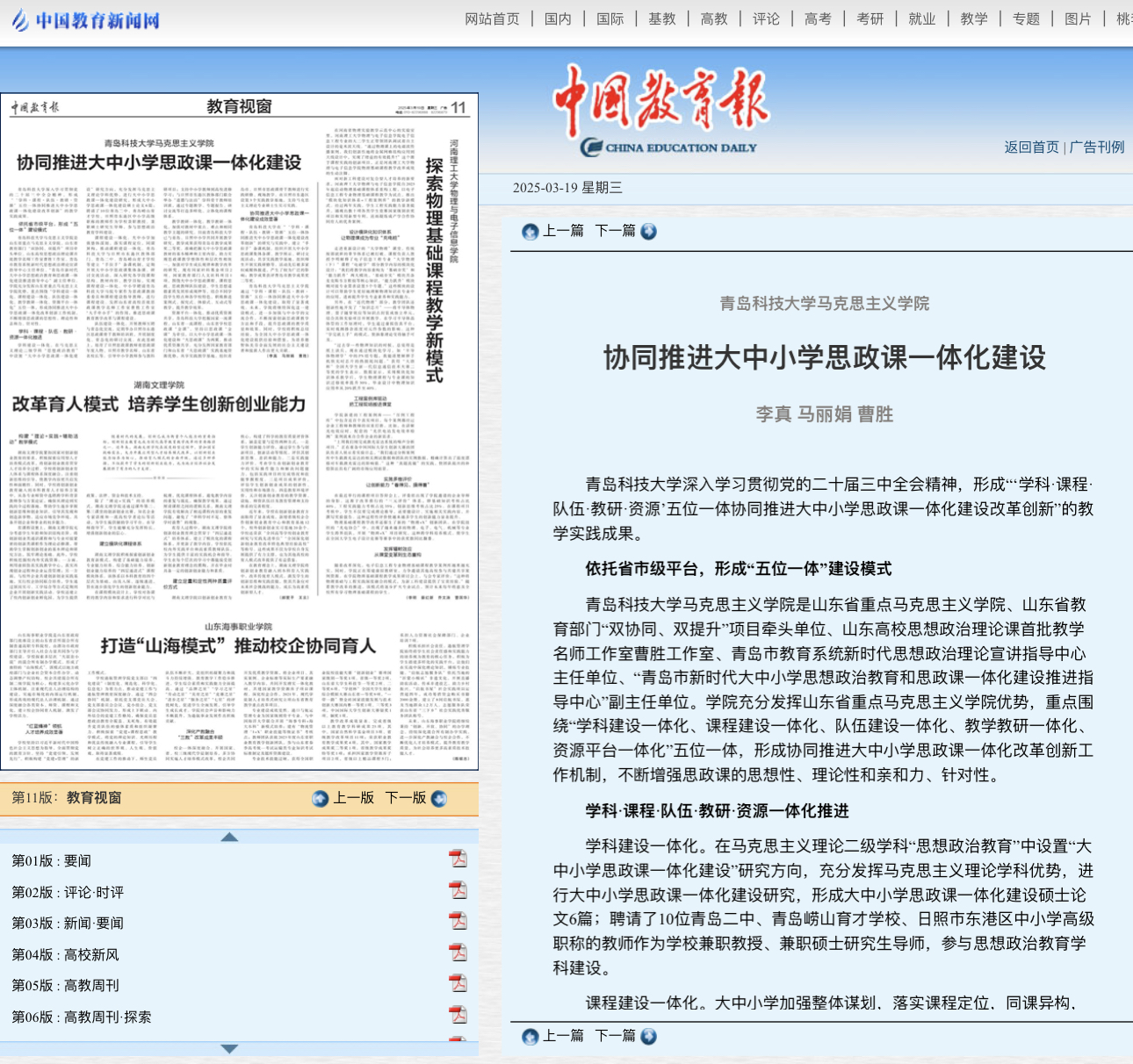Click next-article arrow icon above the article

tap(648, 232)
